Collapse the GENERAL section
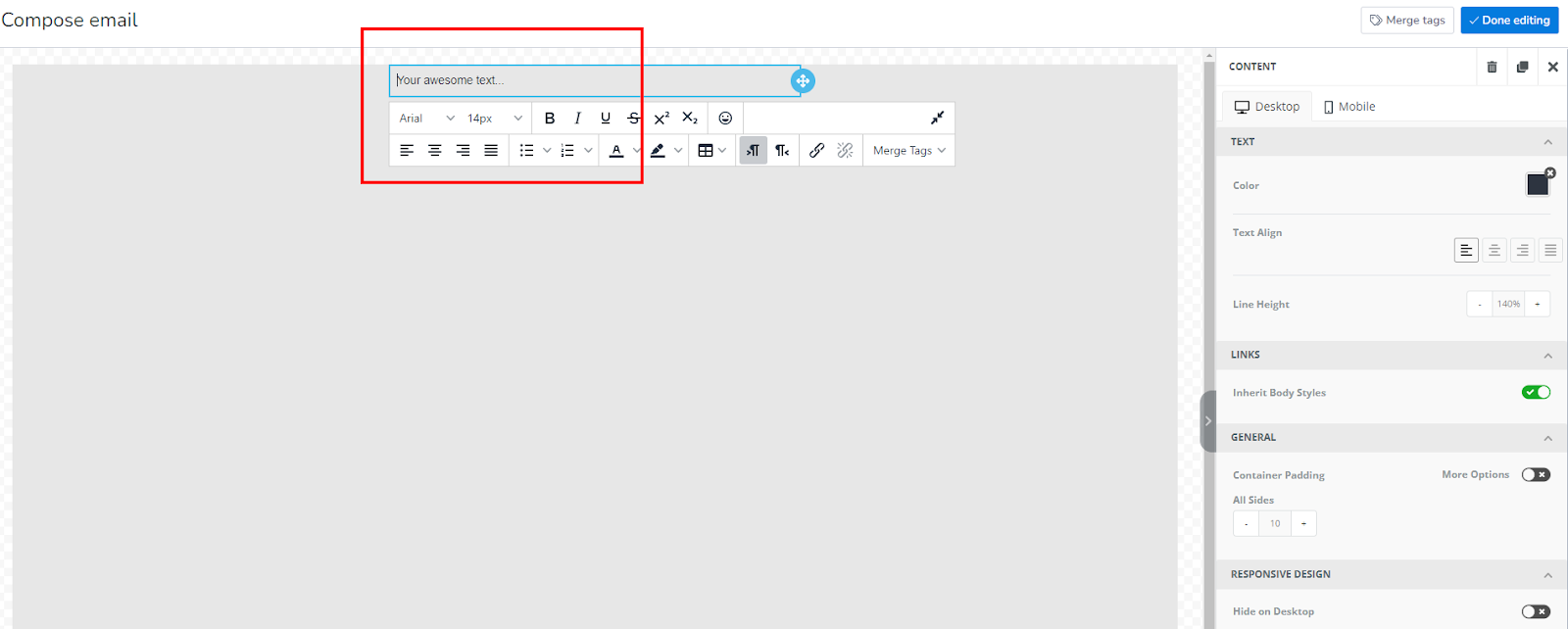 [1548, 438]
